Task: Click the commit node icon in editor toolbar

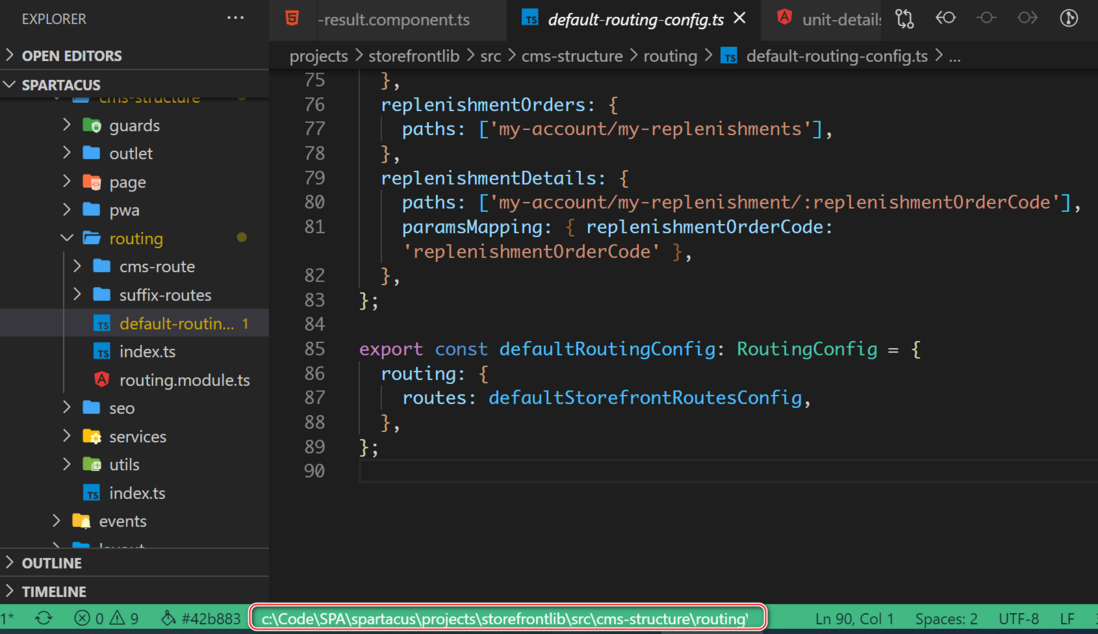Action: [x=986, y=18]
